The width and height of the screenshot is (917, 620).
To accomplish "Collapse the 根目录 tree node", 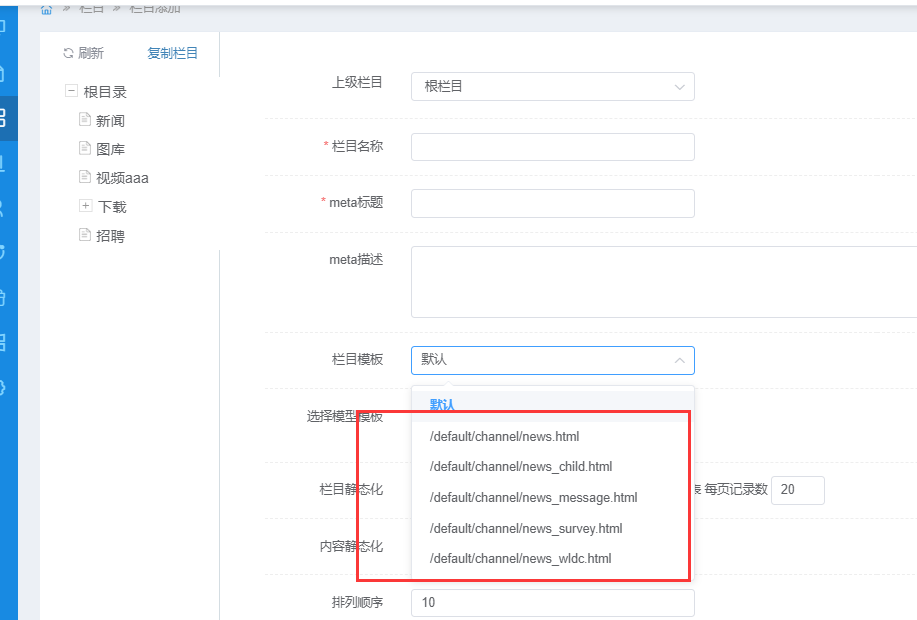I will (x=71, y=91).
